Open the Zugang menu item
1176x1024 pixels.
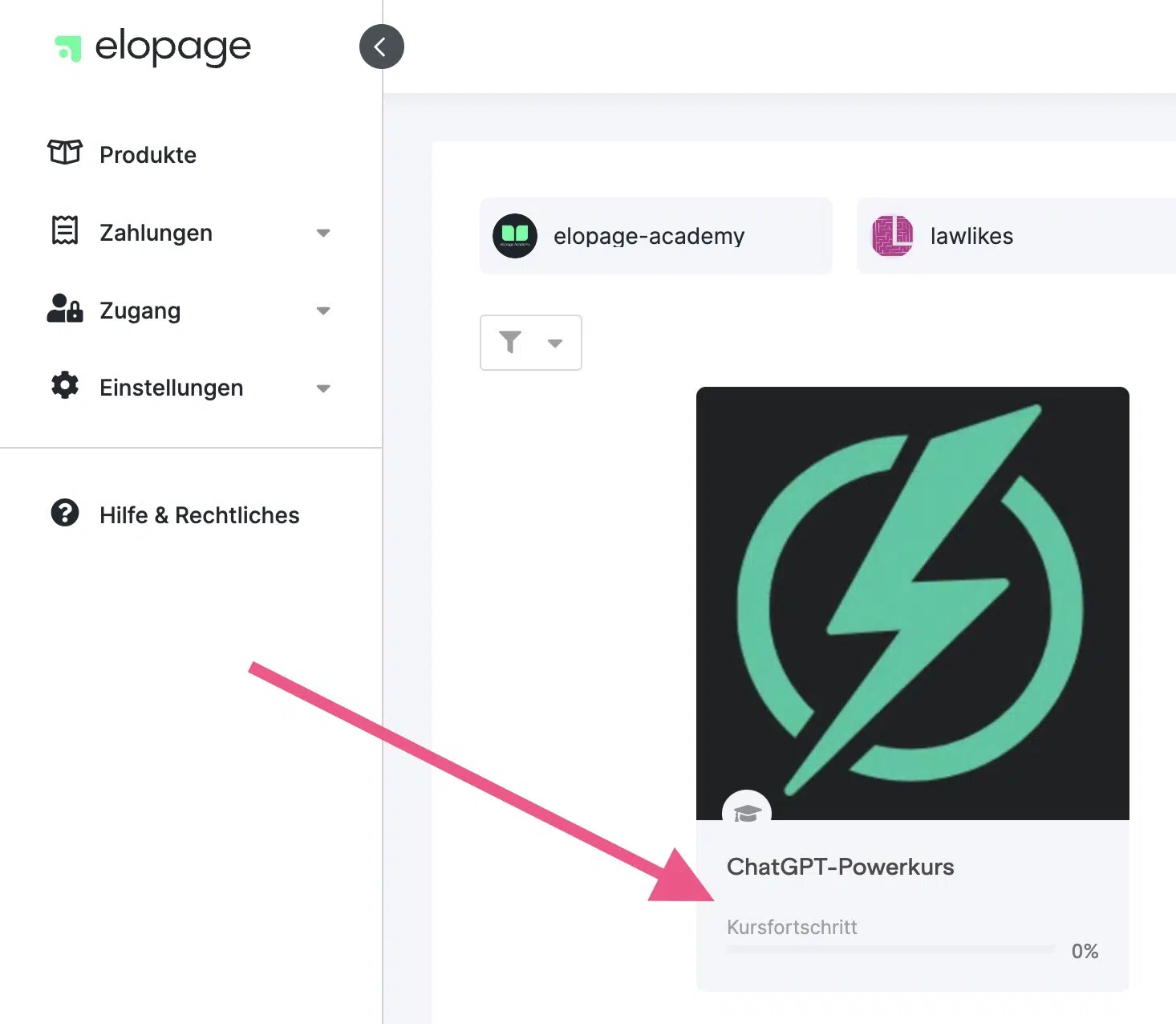[x=140, y=311]
